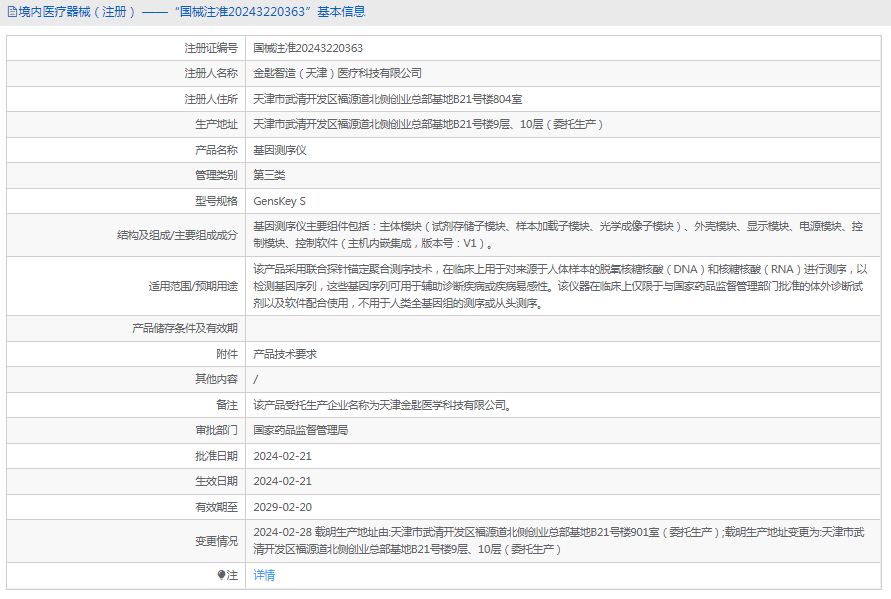
Task: Select the remark mentioning 天津金匙医学科技有限公司
Action: tap(382, 405)
